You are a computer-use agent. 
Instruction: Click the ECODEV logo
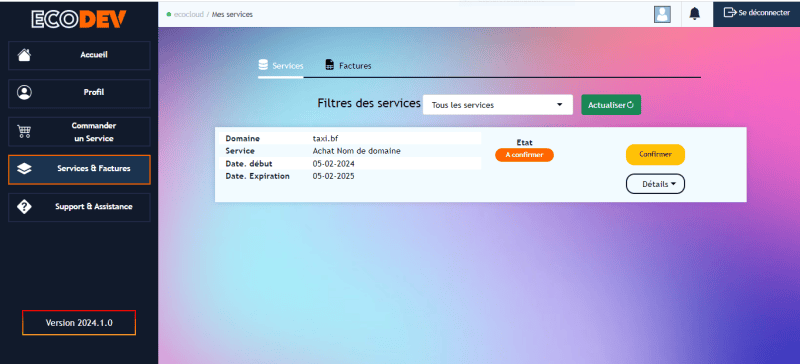click(79, 19)
